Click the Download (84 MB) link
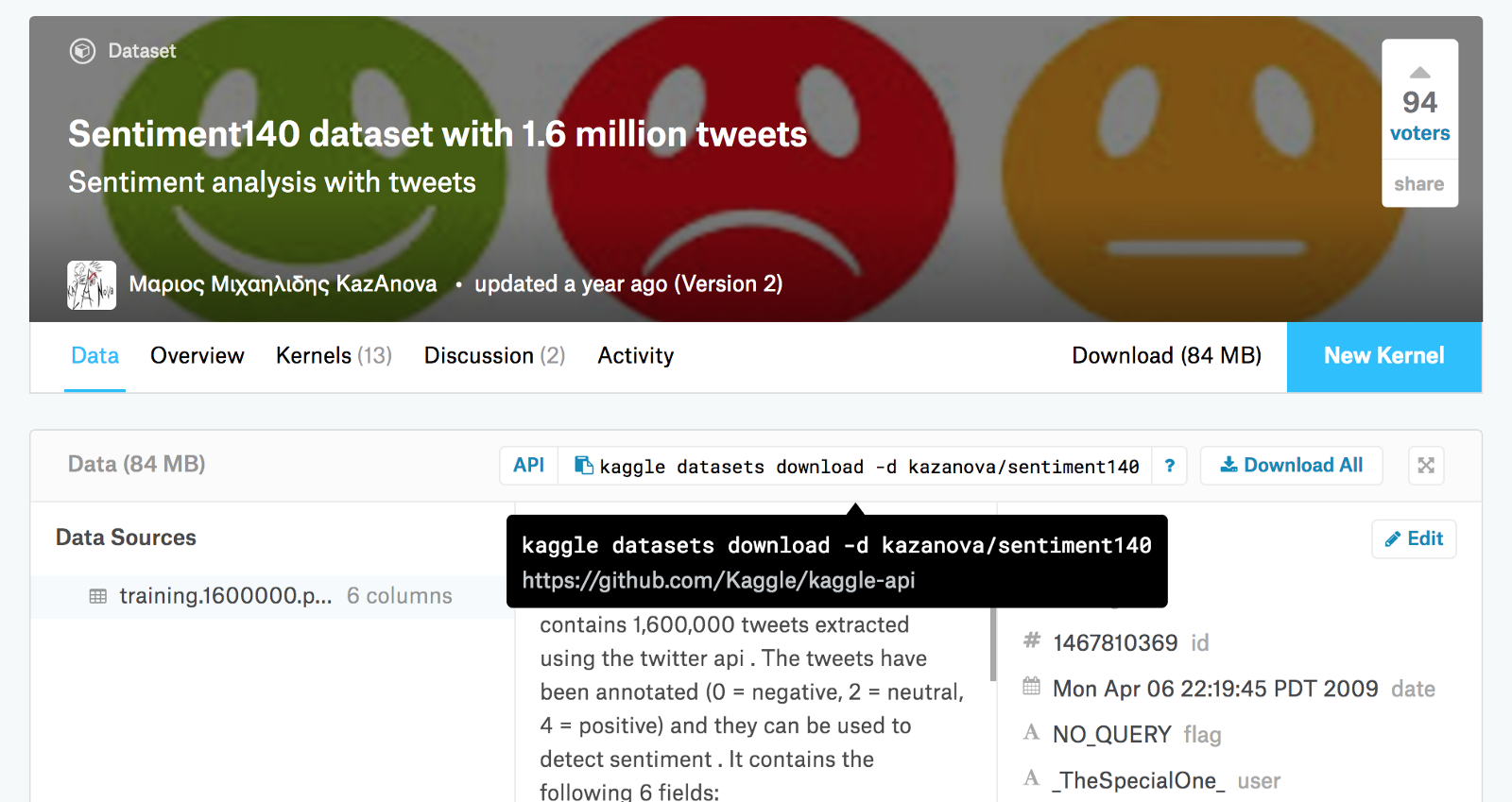1512x802 pixels. pyautogui.click(x=1166, y=356)
